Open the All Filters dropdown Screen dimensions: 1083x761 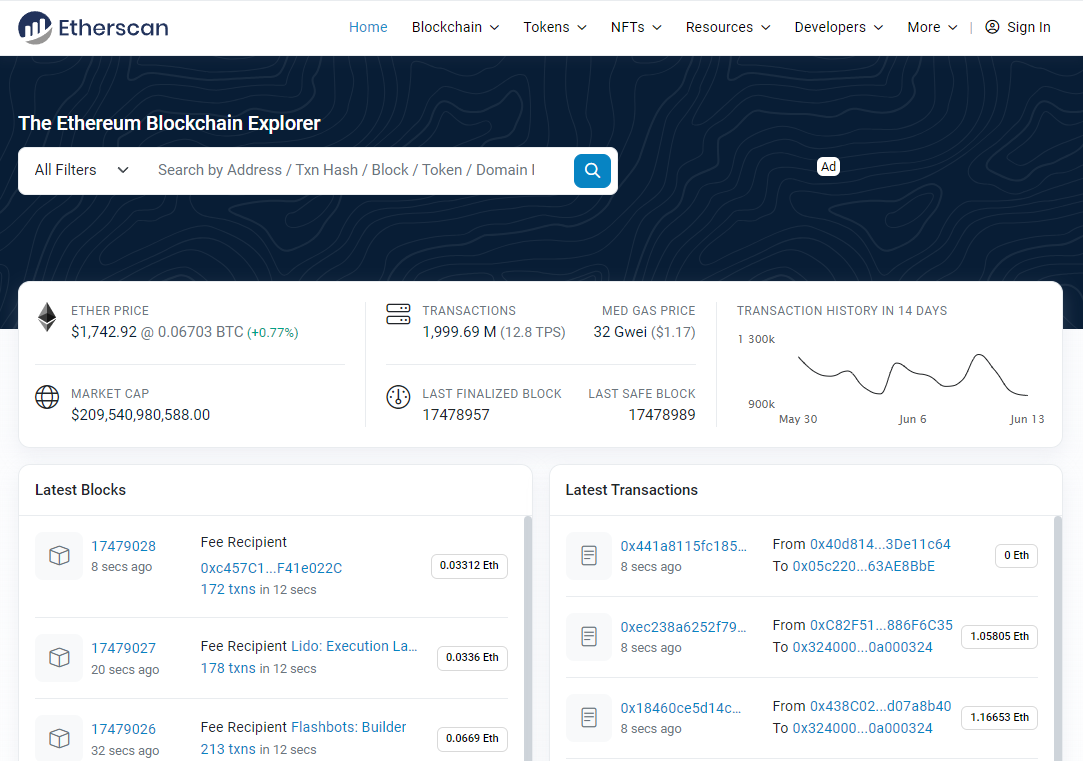pos(82,170)
